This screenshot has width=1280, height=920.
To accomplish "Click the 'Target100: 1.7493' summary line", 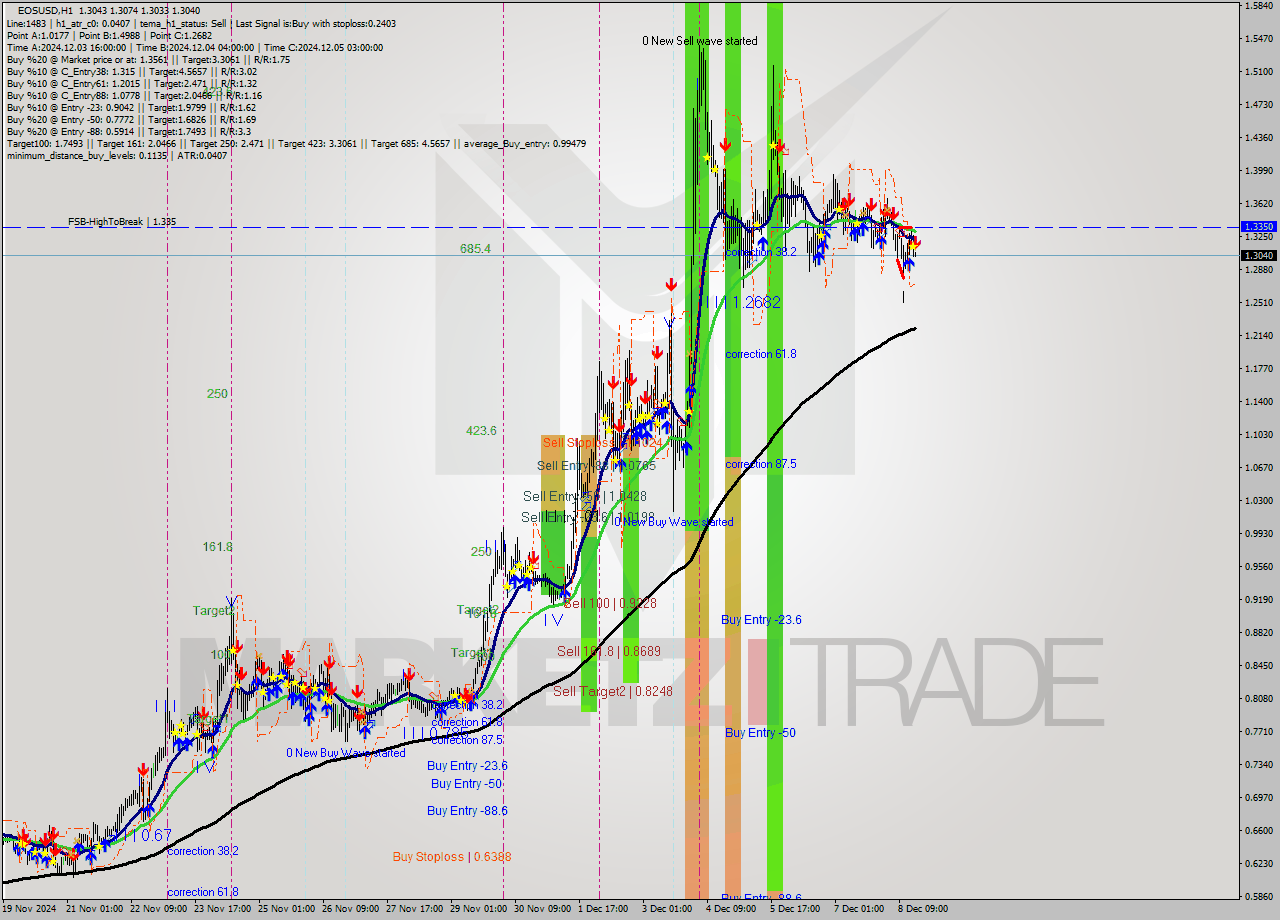I will (x=296, y=143).
